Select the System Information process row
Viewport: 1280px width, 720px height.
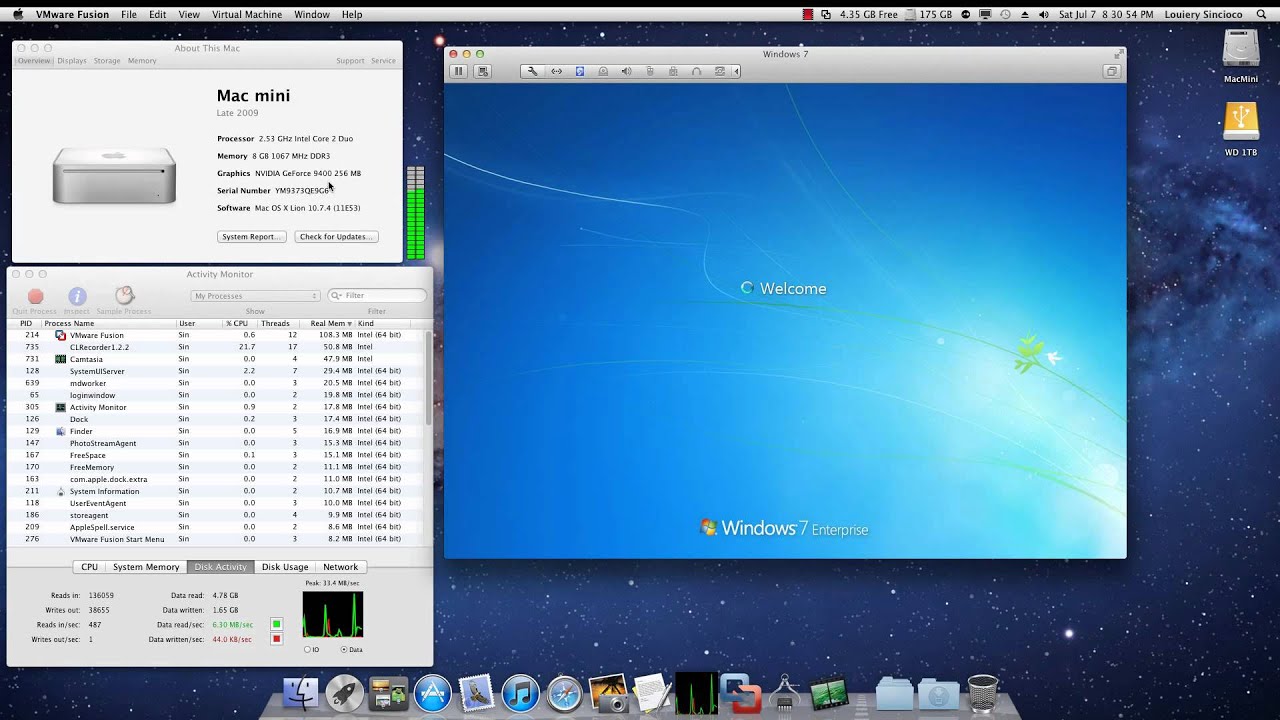(x=216, y=491)
